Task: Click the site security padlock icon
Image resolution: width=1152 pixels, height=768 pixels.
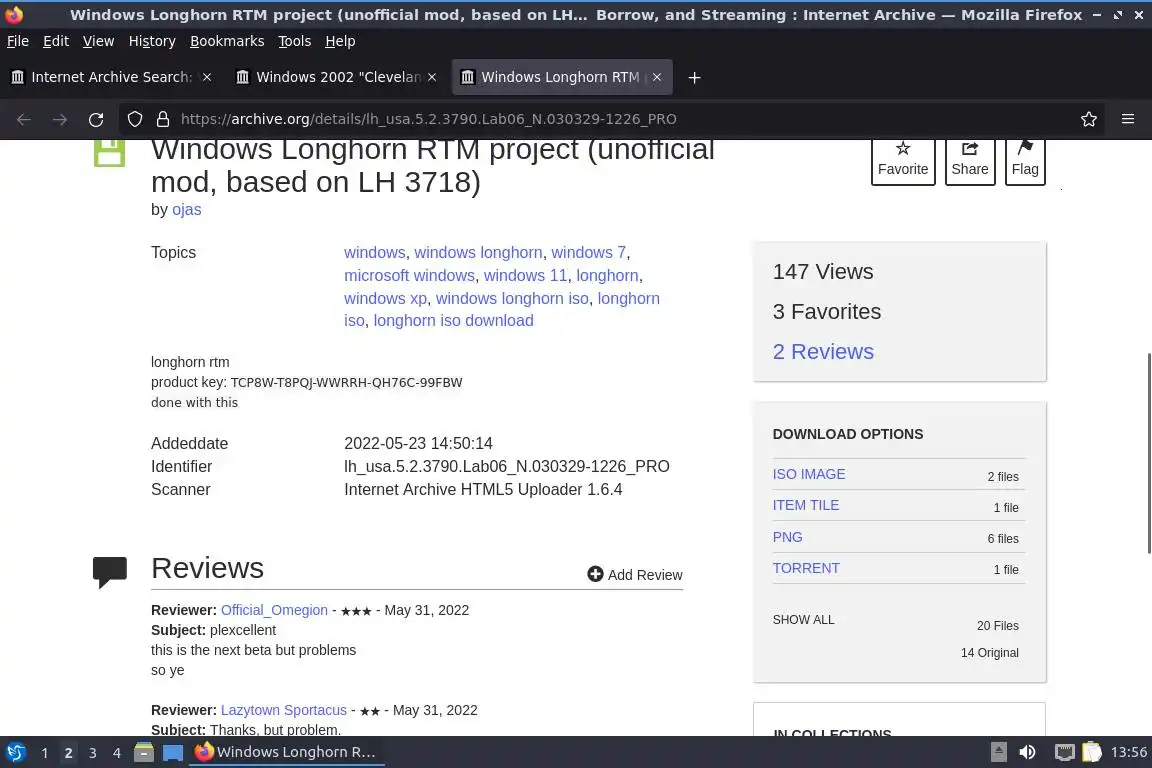Action: tap(162, 119)
